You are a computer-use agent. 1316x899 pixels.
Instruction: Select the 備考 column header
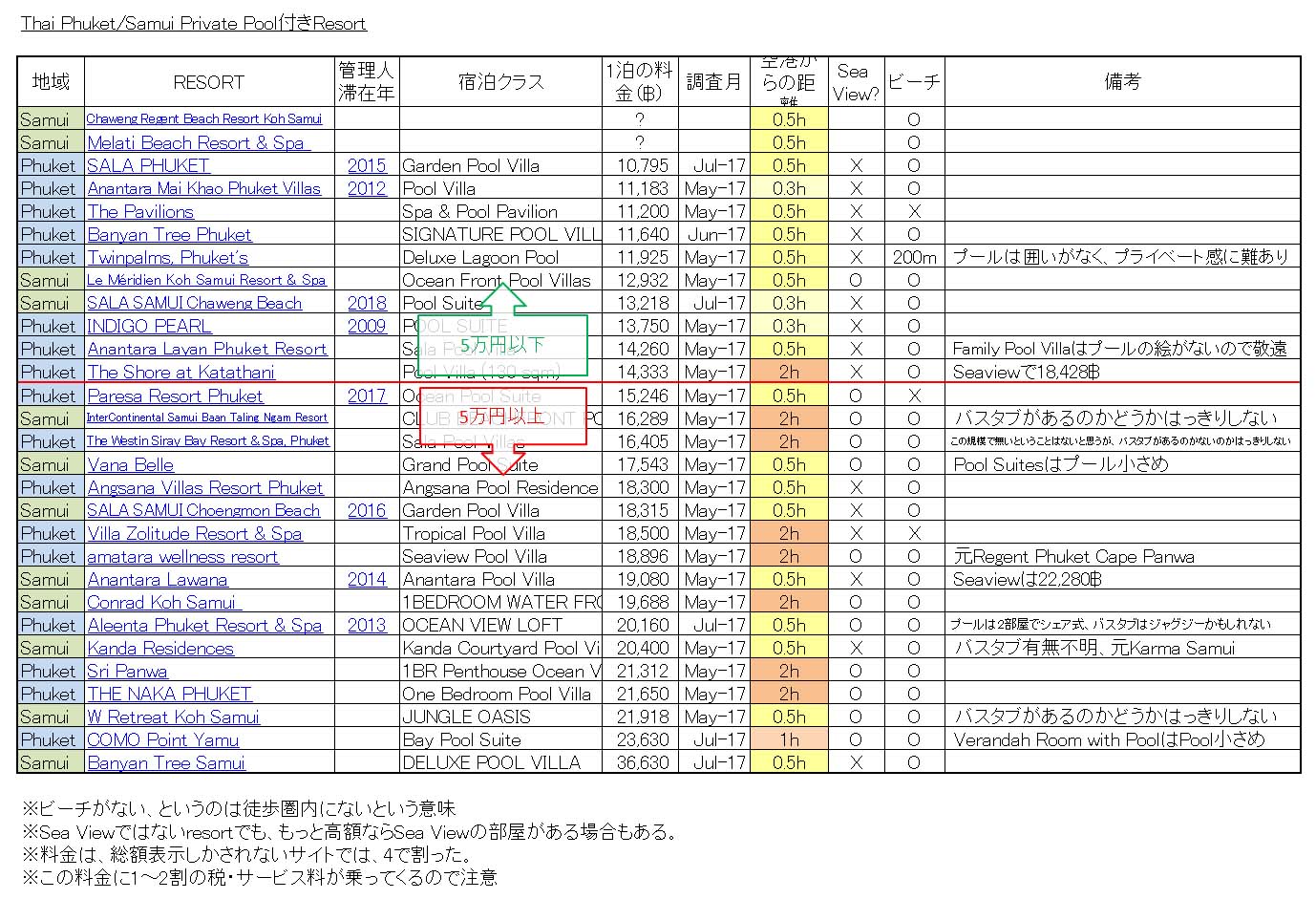pos(1122,82)
